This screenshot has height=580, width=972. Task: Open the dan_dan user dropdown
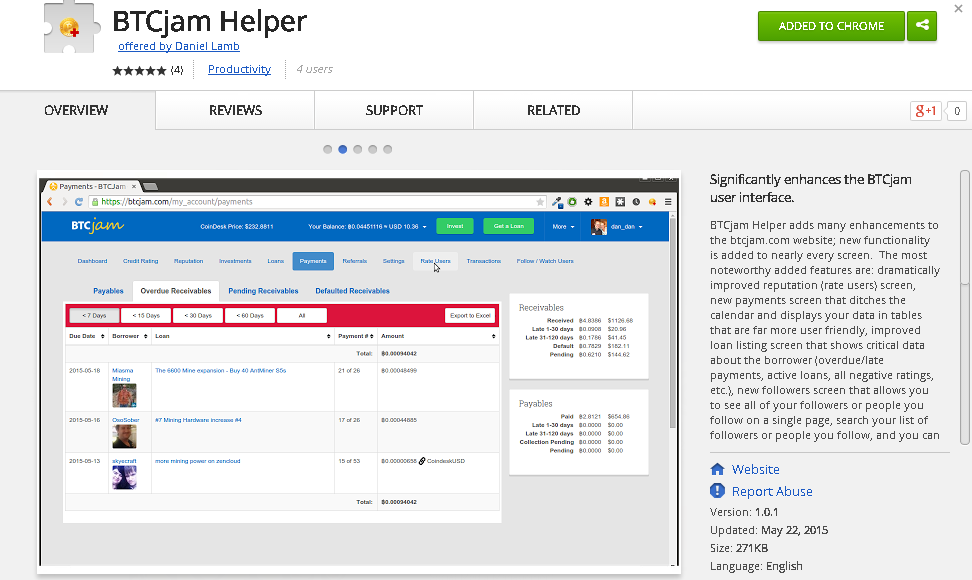click(626, 227)
